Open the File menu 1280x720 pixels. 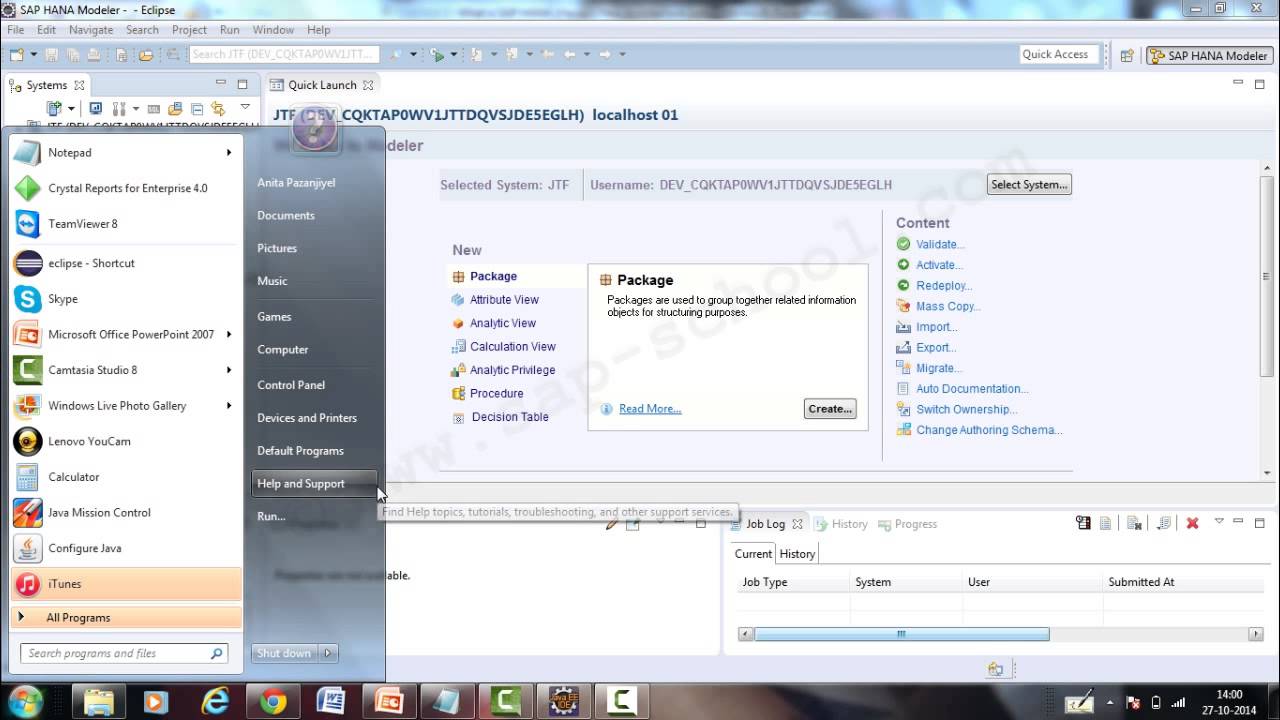click(x=16, y=30)
